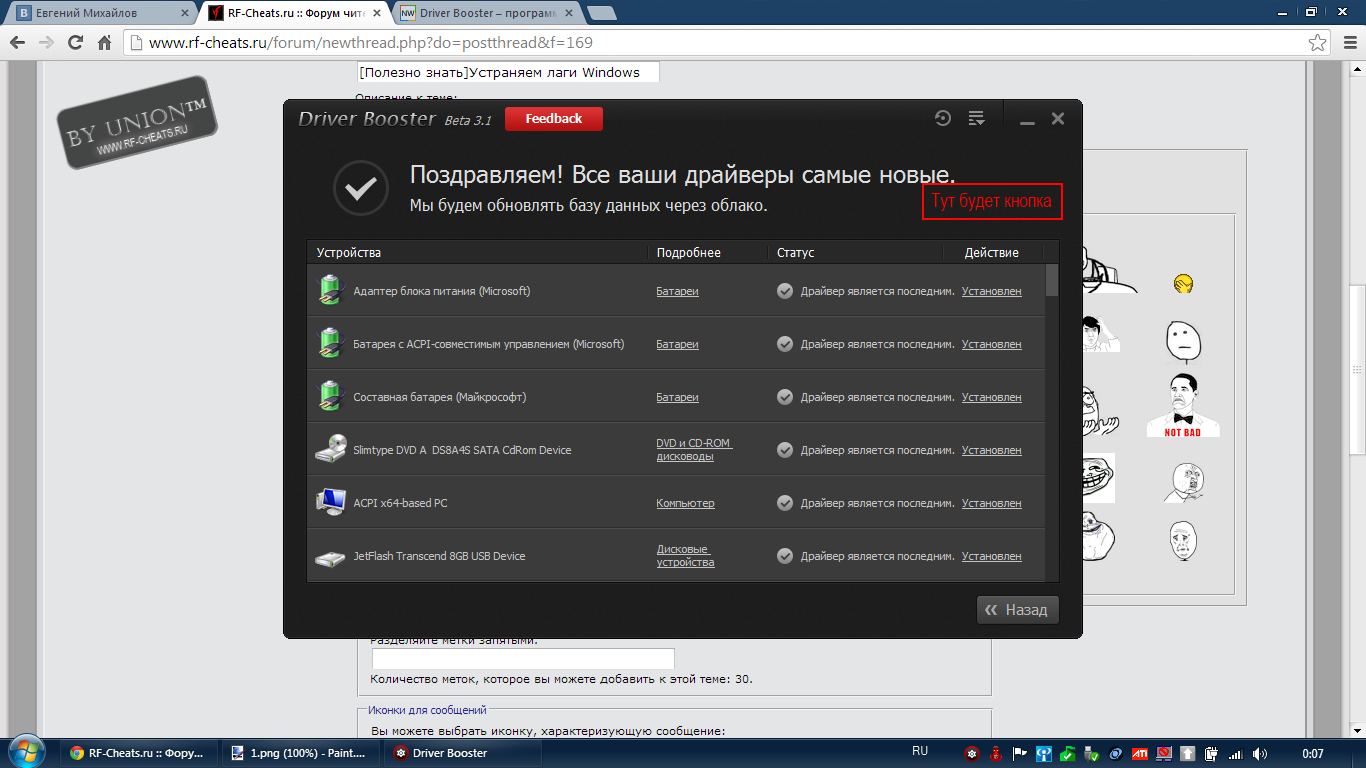Click the red Feedback button
1366x768 pixels.
pyautogui.click(x=554, y=118)
